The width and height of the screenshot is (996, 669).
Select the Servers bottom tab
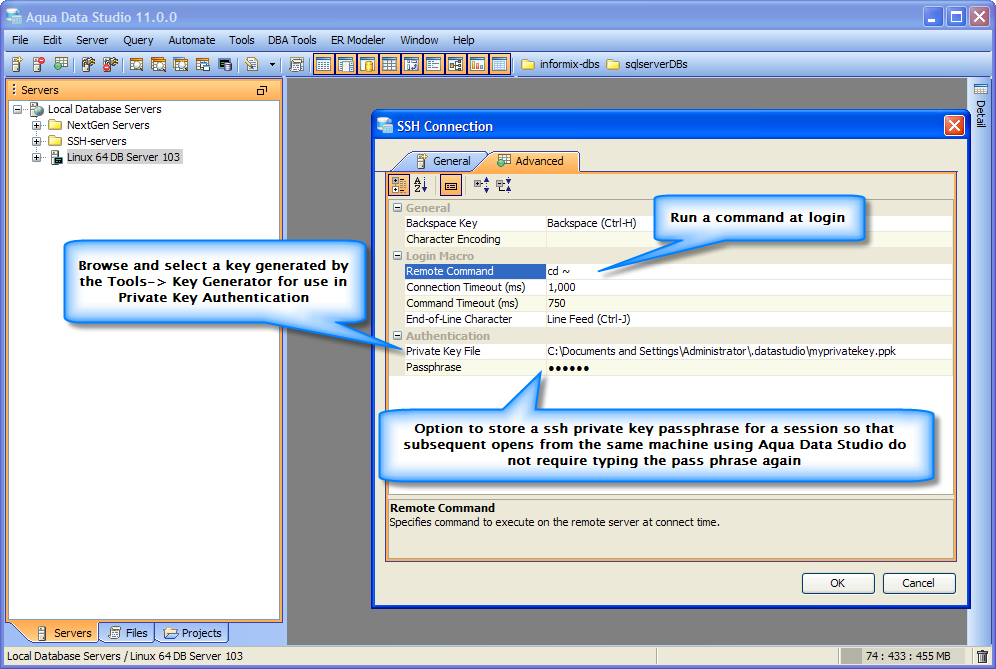64,633
